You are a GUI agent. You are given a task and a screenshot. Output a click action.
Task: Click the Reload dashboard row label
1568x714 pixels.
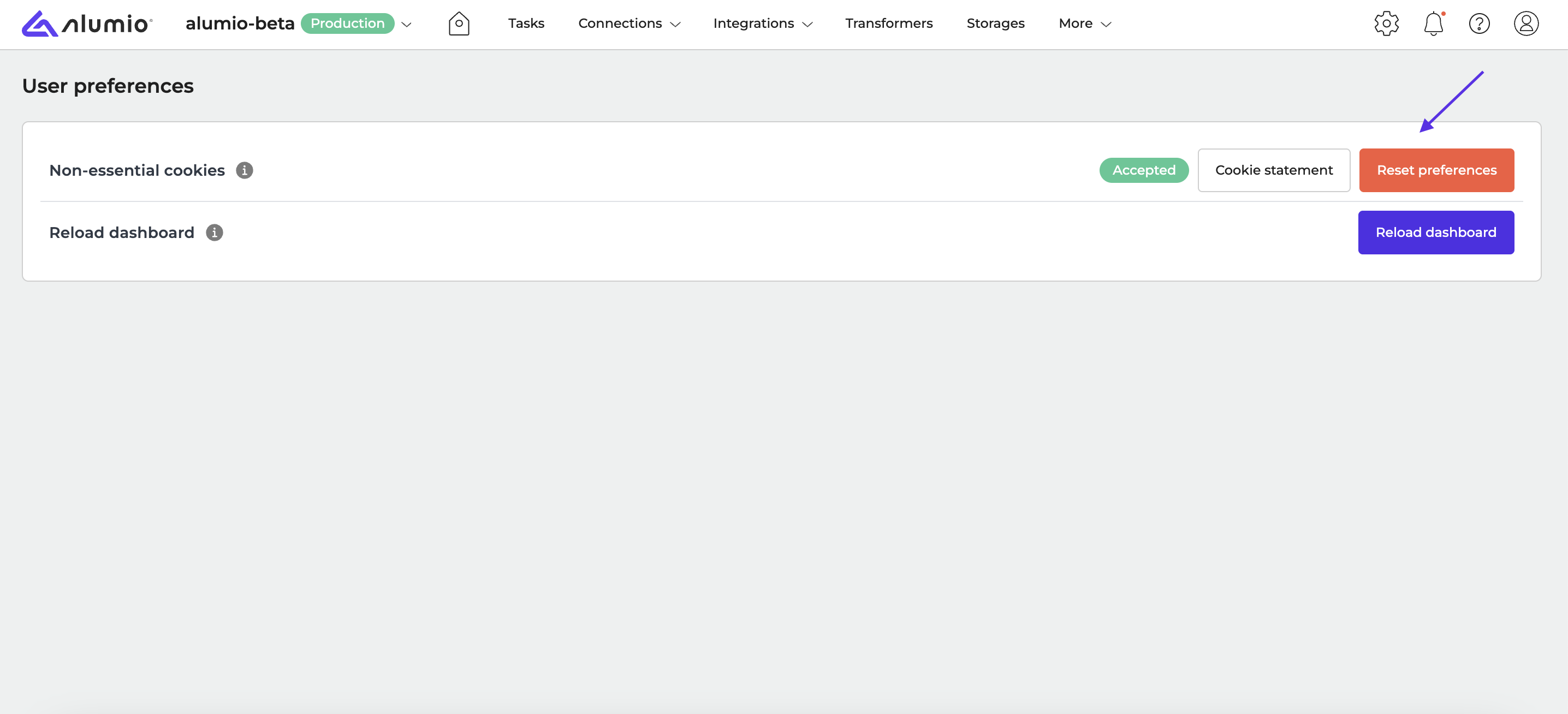(122, 233)
